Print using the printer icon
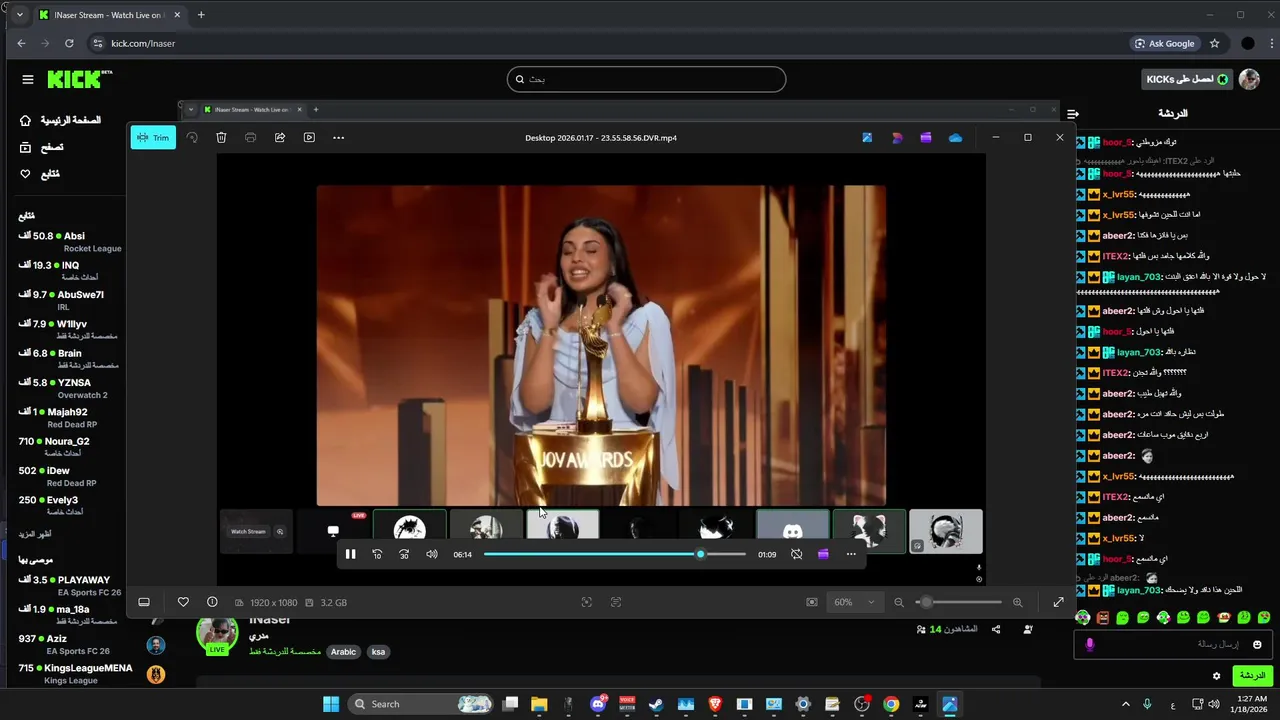The width and height of the screenshot is (1280, 720). (x=250, y=138)
